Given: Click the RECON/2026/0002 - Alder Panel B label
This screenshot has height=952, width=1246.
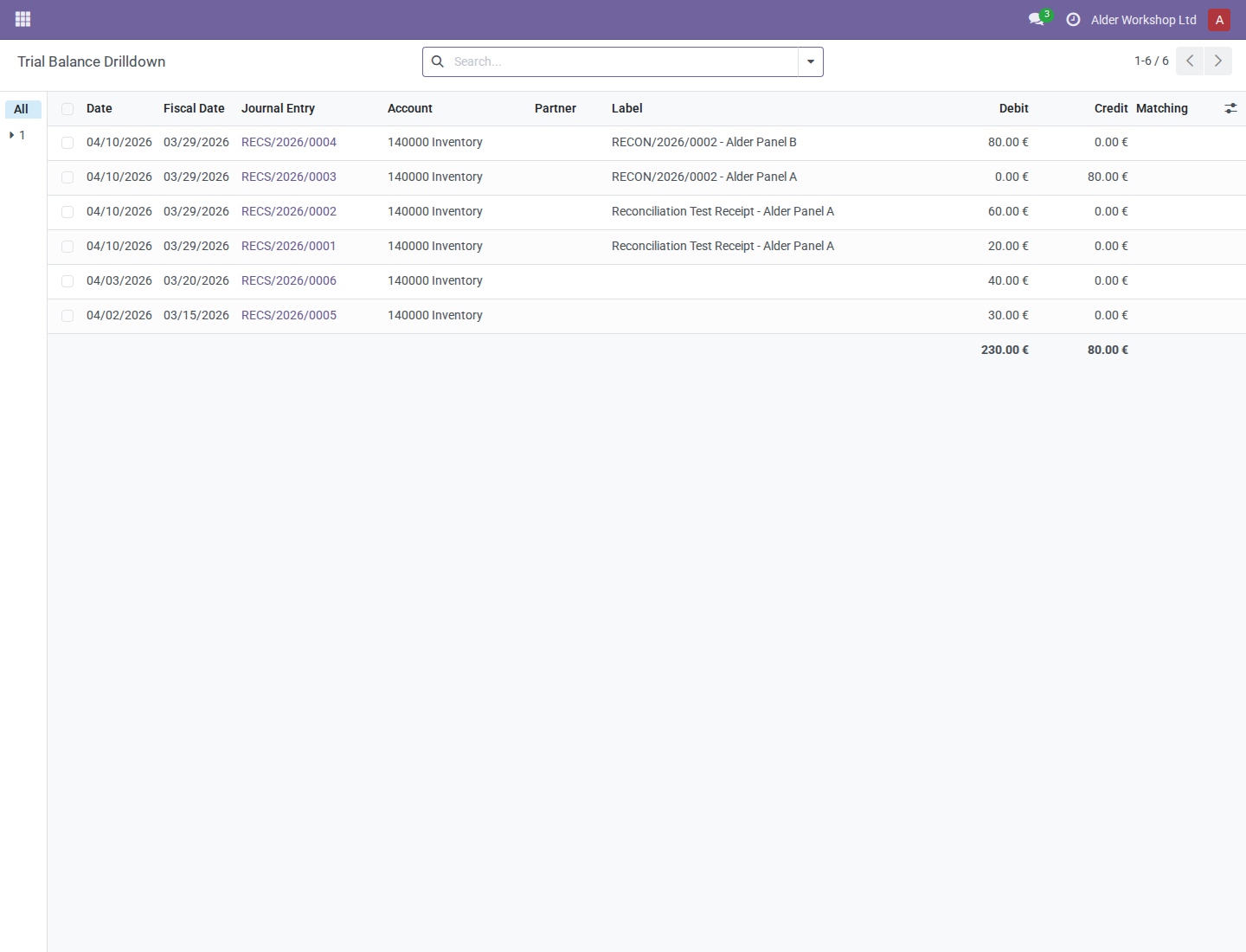Looking at the screenshot, I should [x=704, y=142].
